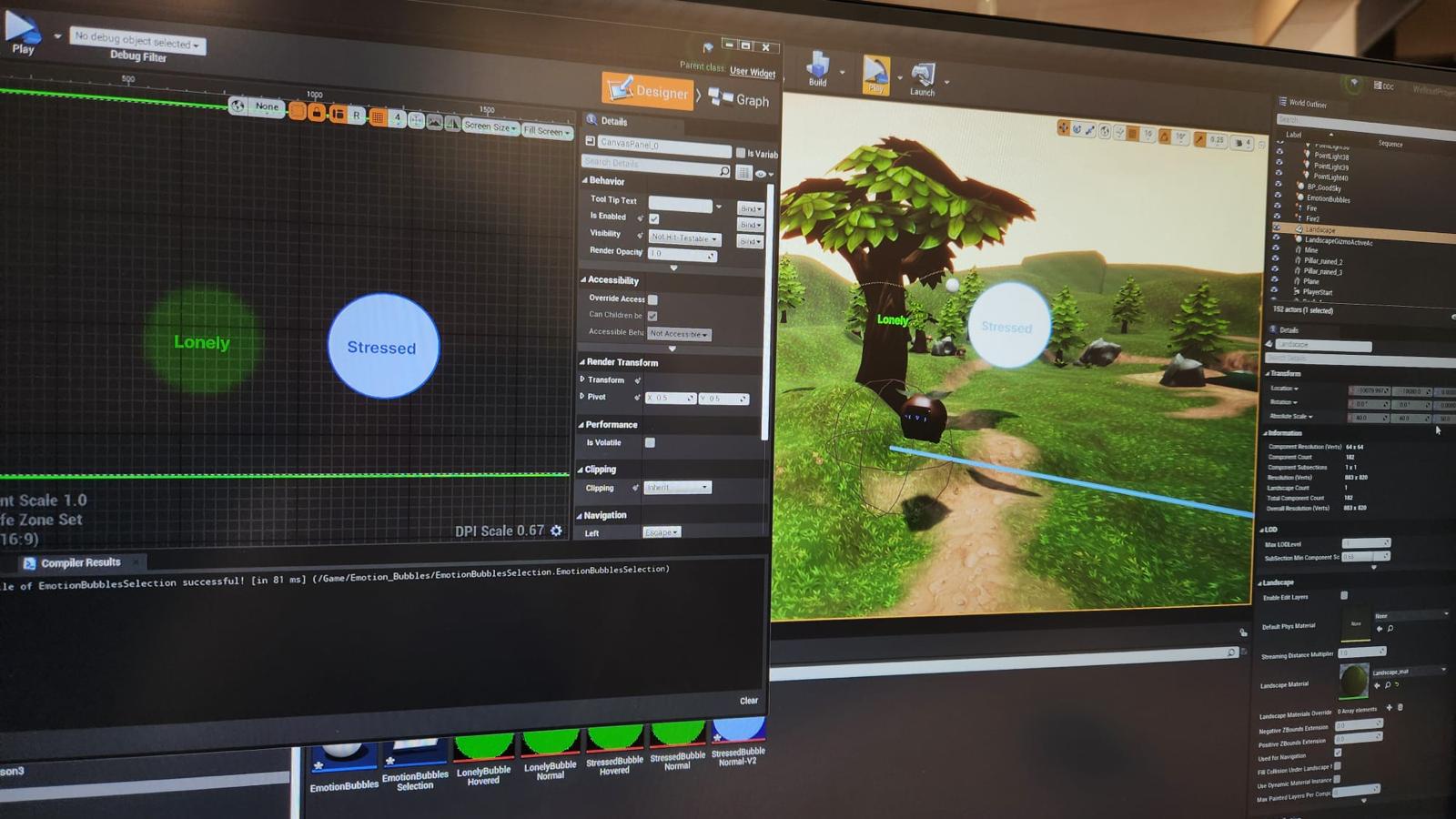Click the Render Opacity value field
Screen dimensions: 1456x819
click(x=682, y=255)
